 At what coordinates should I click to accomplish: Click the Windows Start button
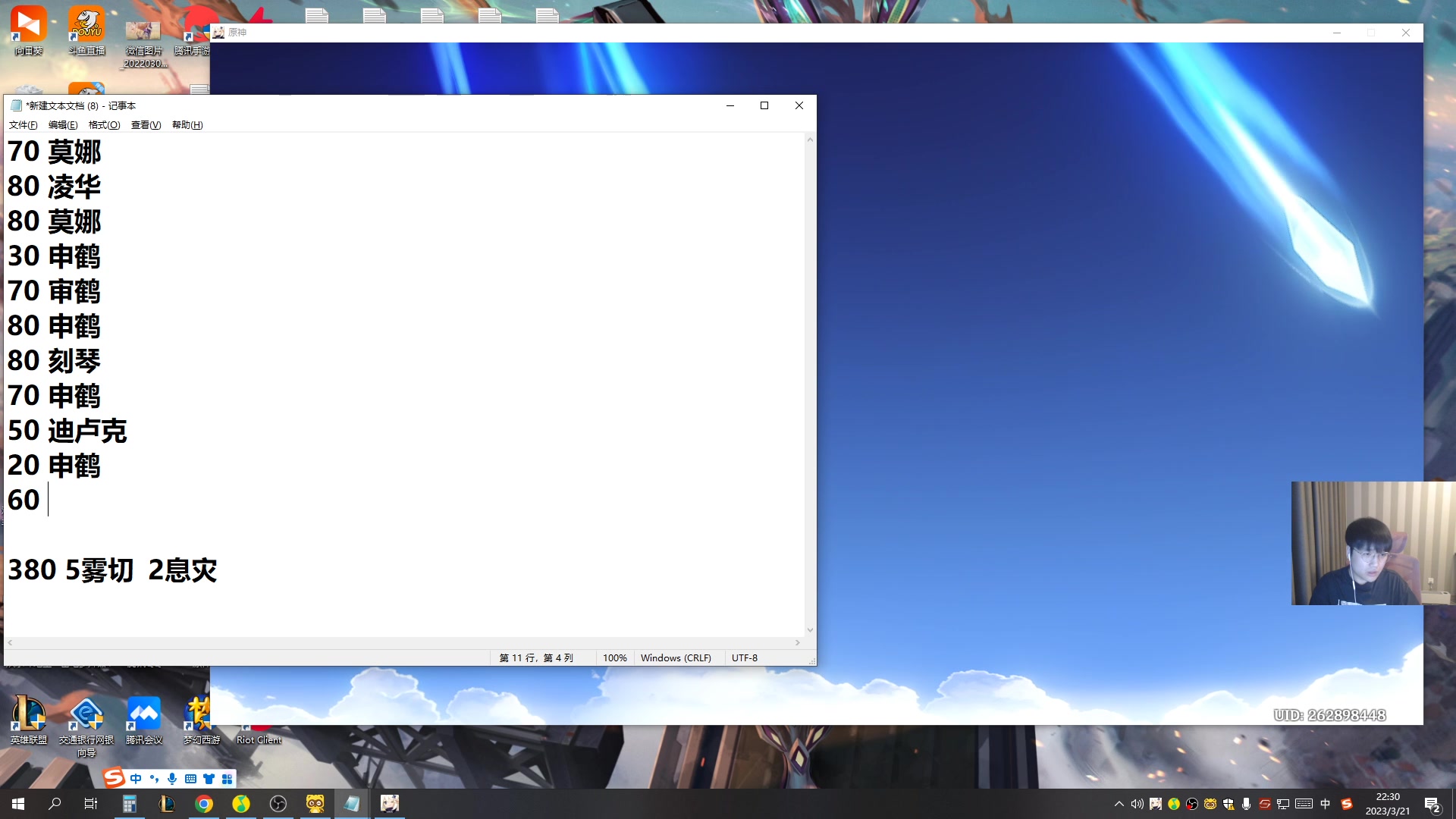click(x=18, y=804)
